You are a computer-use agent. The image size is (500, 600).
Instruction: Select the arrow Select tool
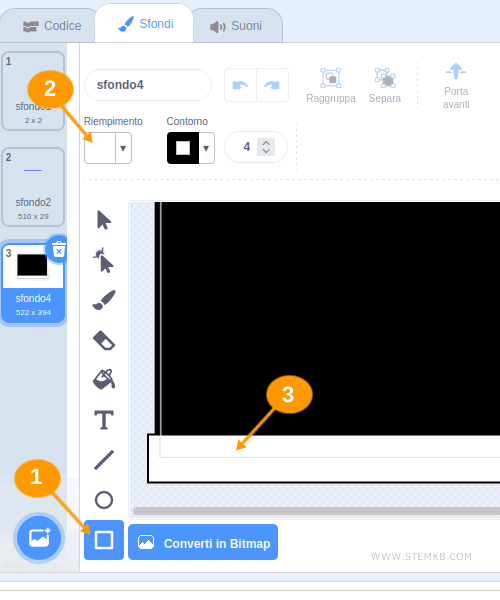pos(104,220)
